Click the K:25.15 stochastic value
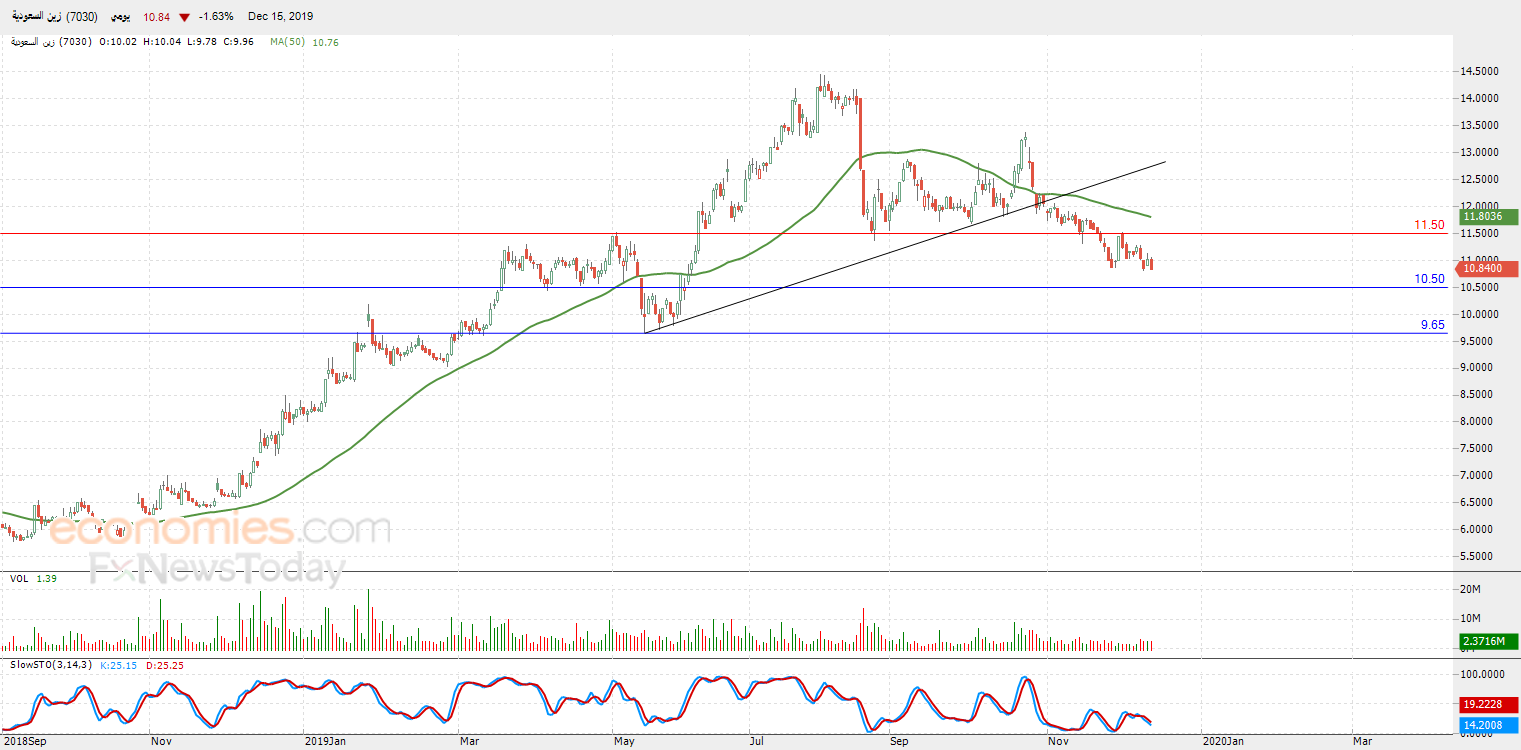 [x=119, y=665]
